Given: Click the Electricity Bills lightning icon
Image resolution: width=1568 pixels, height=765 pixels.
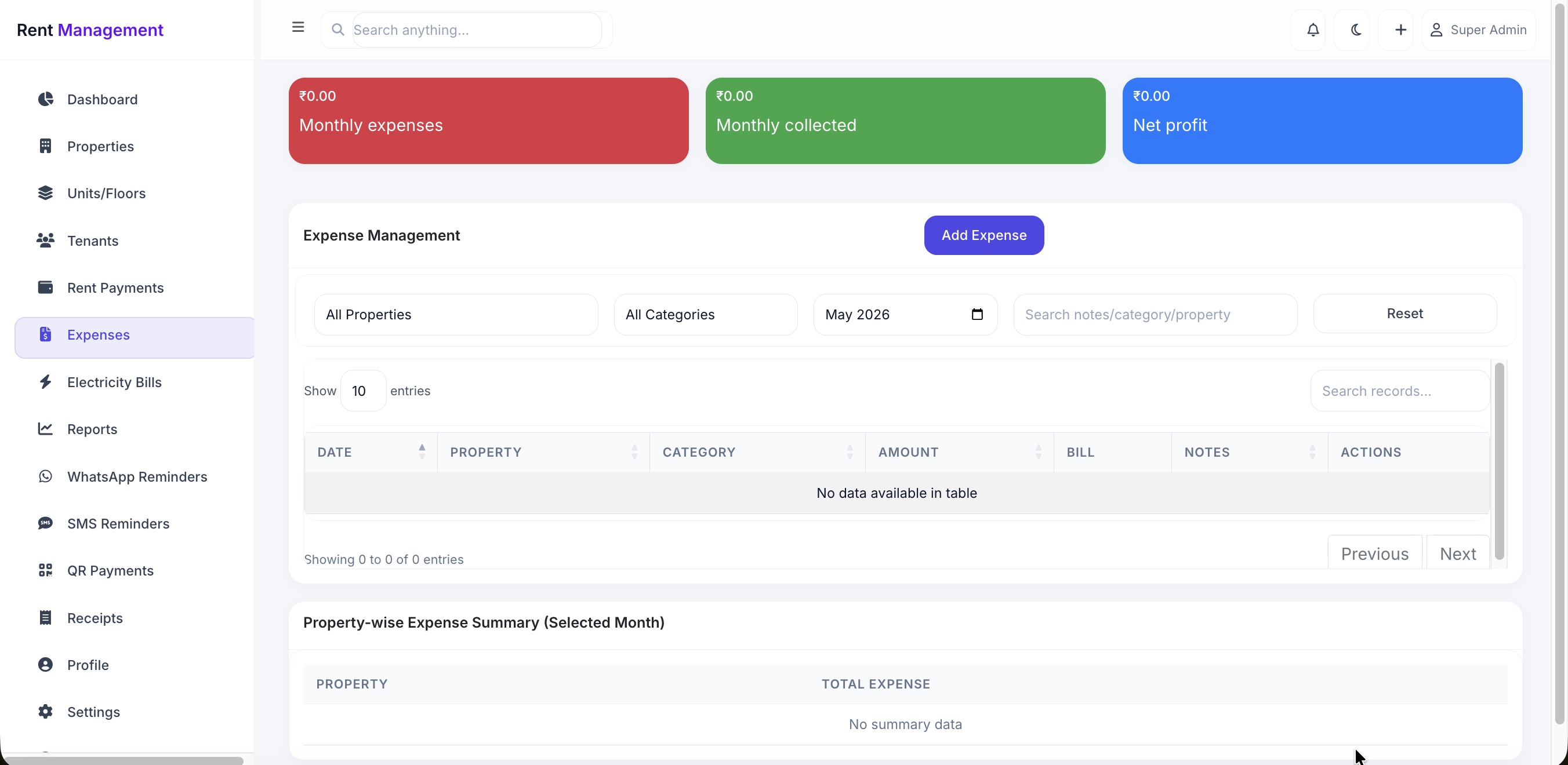Looking at the screenshot, I should point(46,381).
